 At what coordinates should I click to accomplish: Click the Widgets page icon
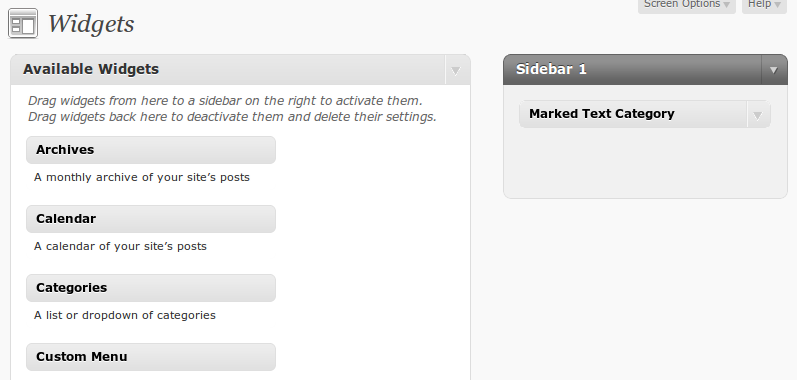pos(23,23)
